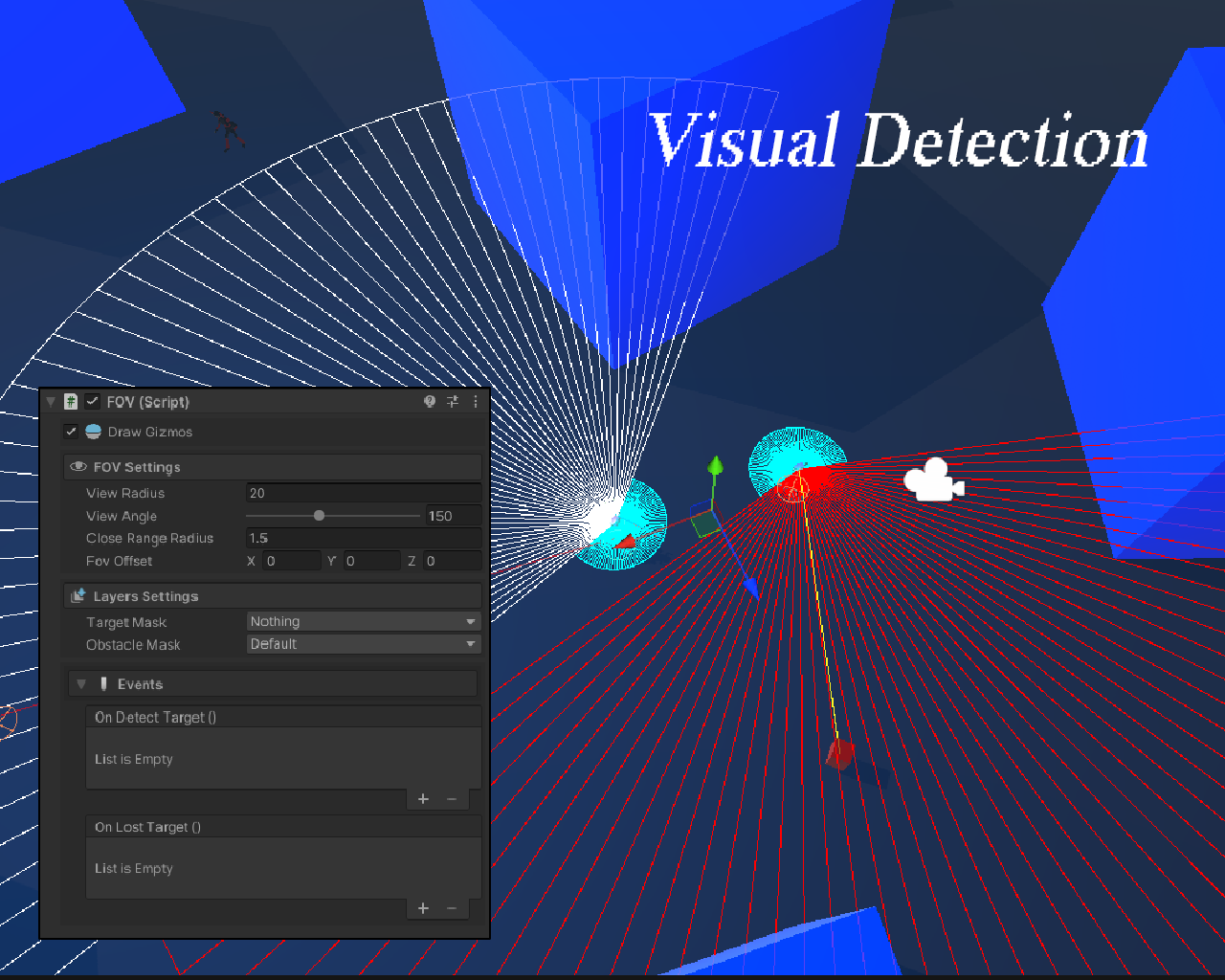Click the Obstacle Mask label
Screen dimensions: 1225x980
(133, 645)
